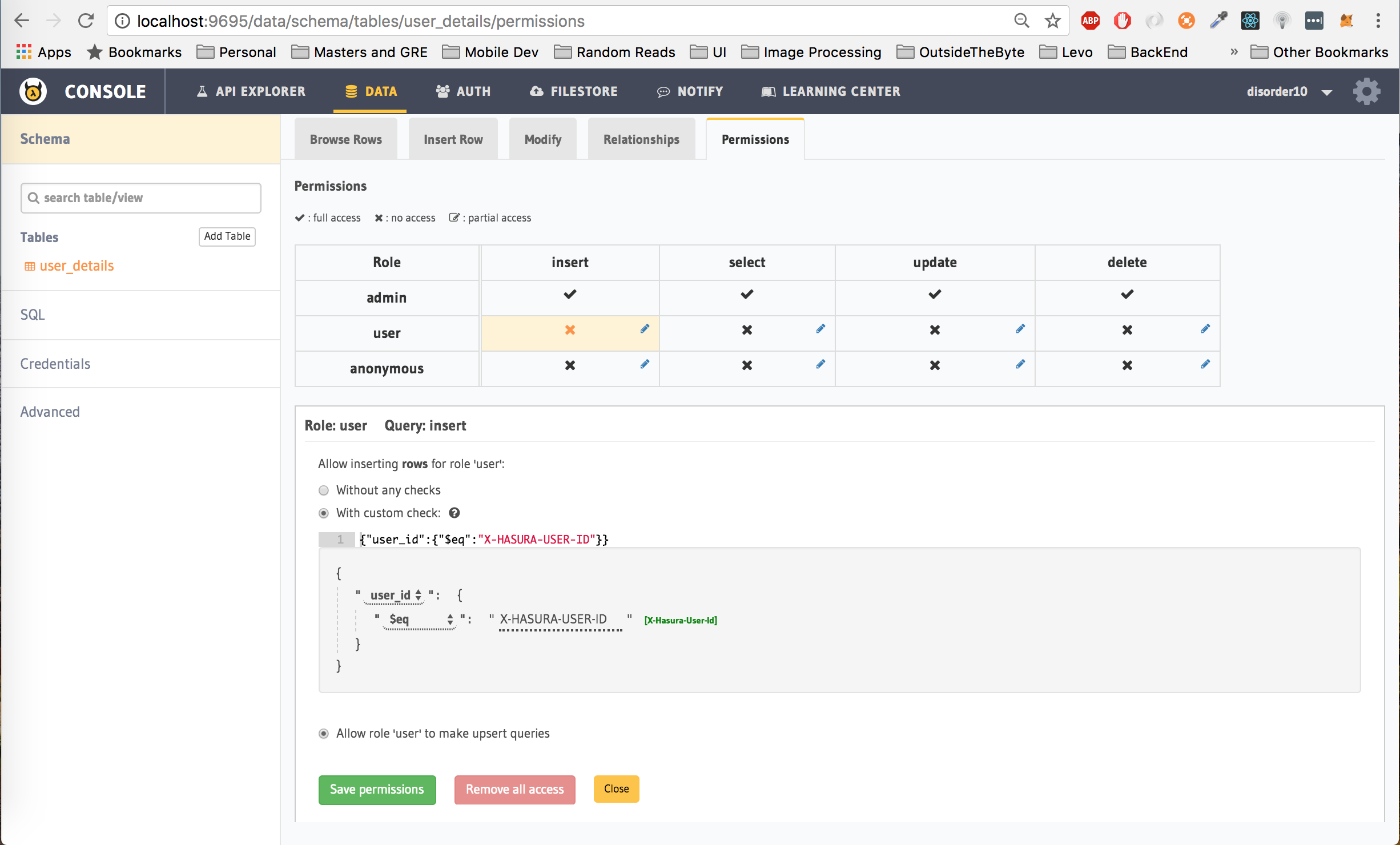
Task: Click the edit pencil for user delete permission
Action: (1205, 329)
